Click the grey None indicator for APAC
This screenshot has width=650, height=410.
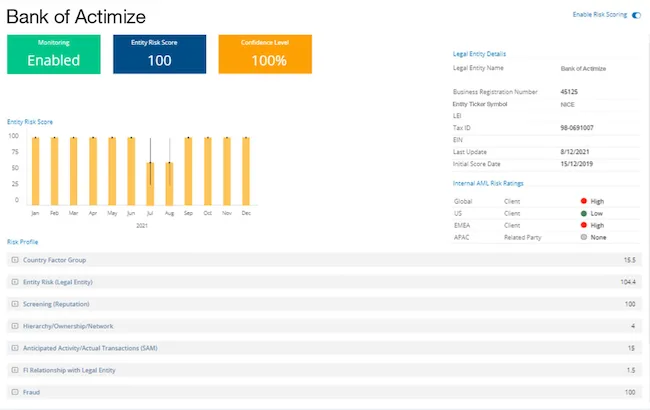584,237
